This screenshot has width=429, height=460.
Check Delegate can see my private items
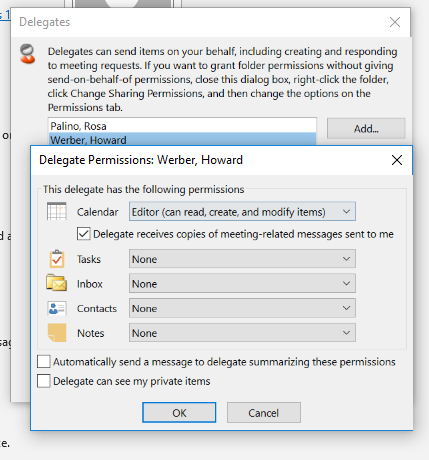pos(44,381)
